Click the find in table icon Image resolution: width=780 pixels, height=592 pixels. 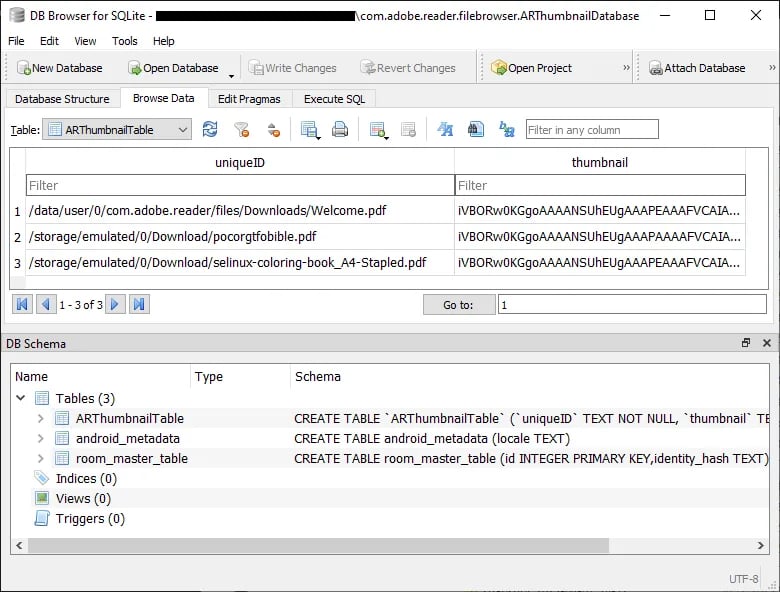coord(476,130)
